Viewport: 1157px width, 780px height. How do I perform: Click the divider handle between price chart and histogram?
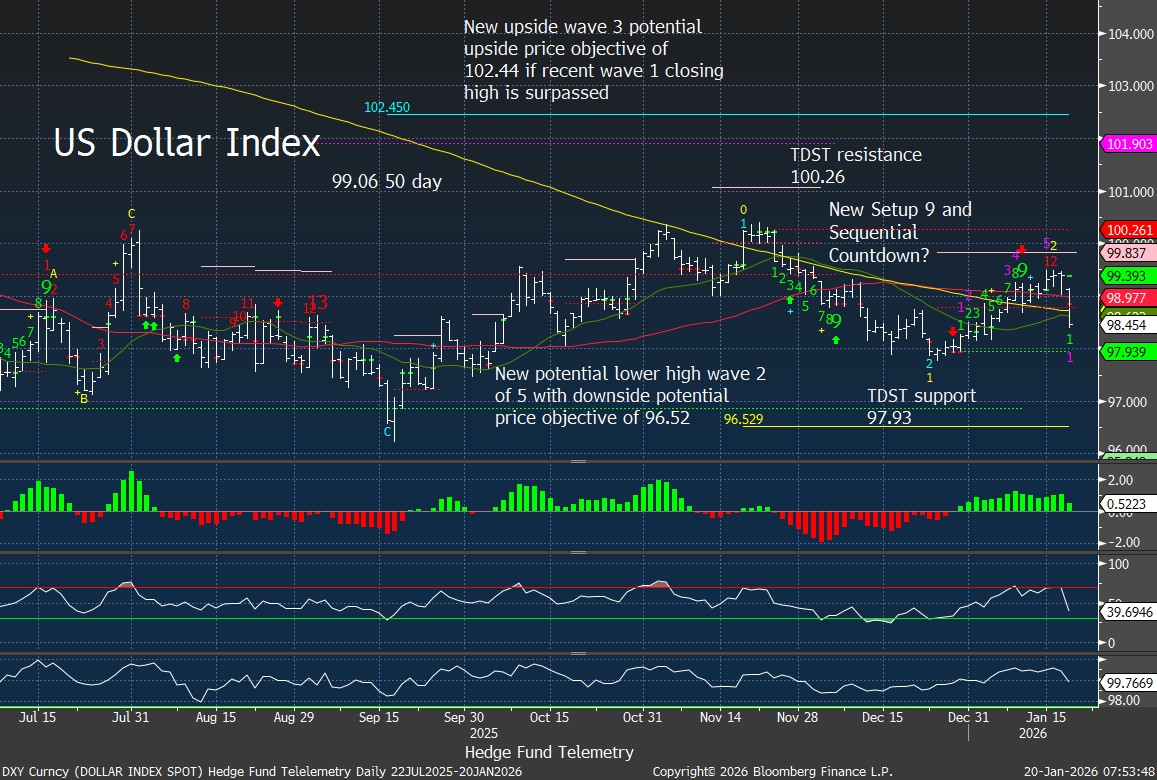[578, 462]
